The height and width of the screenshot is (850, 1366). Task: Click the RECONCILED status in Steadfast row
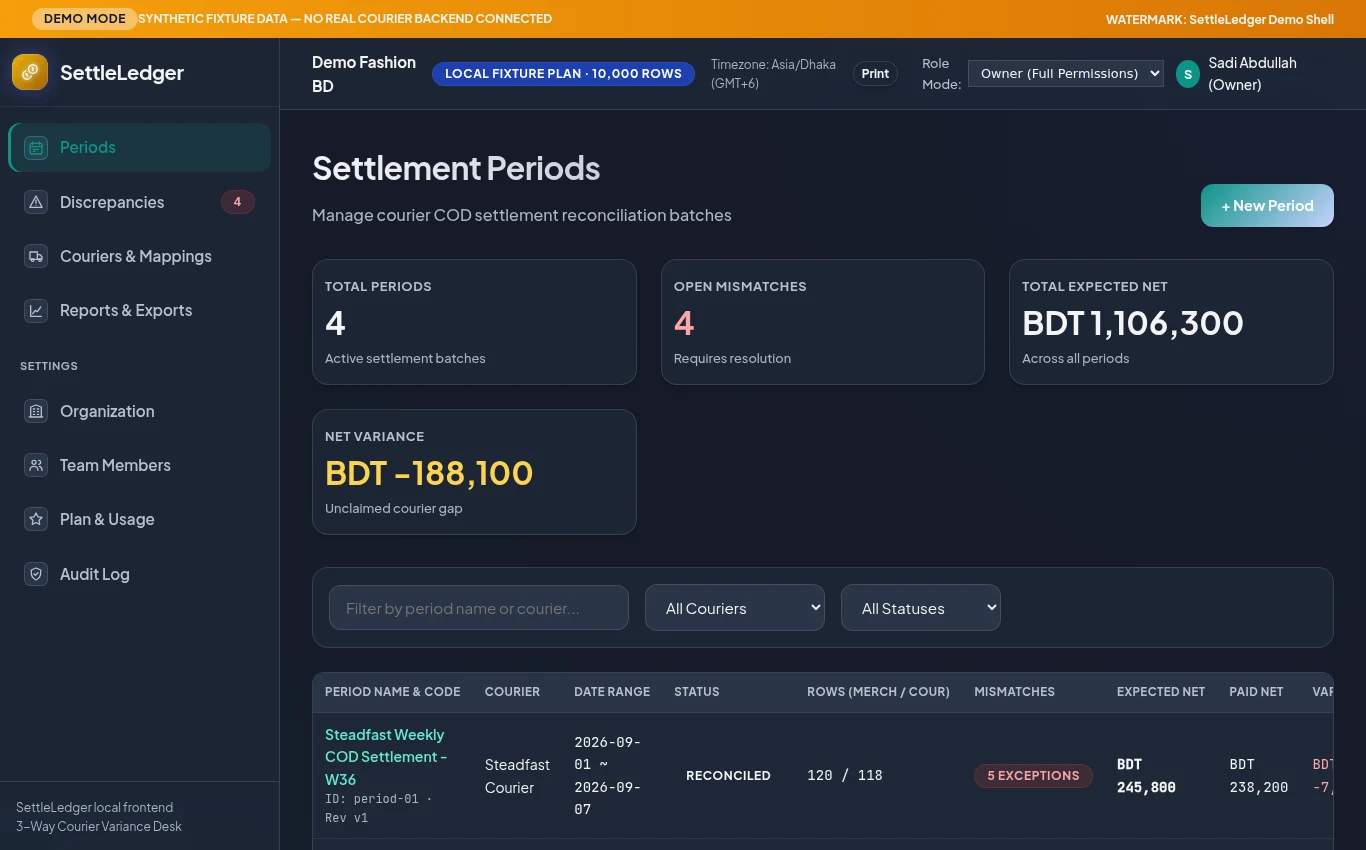point(728,776)
